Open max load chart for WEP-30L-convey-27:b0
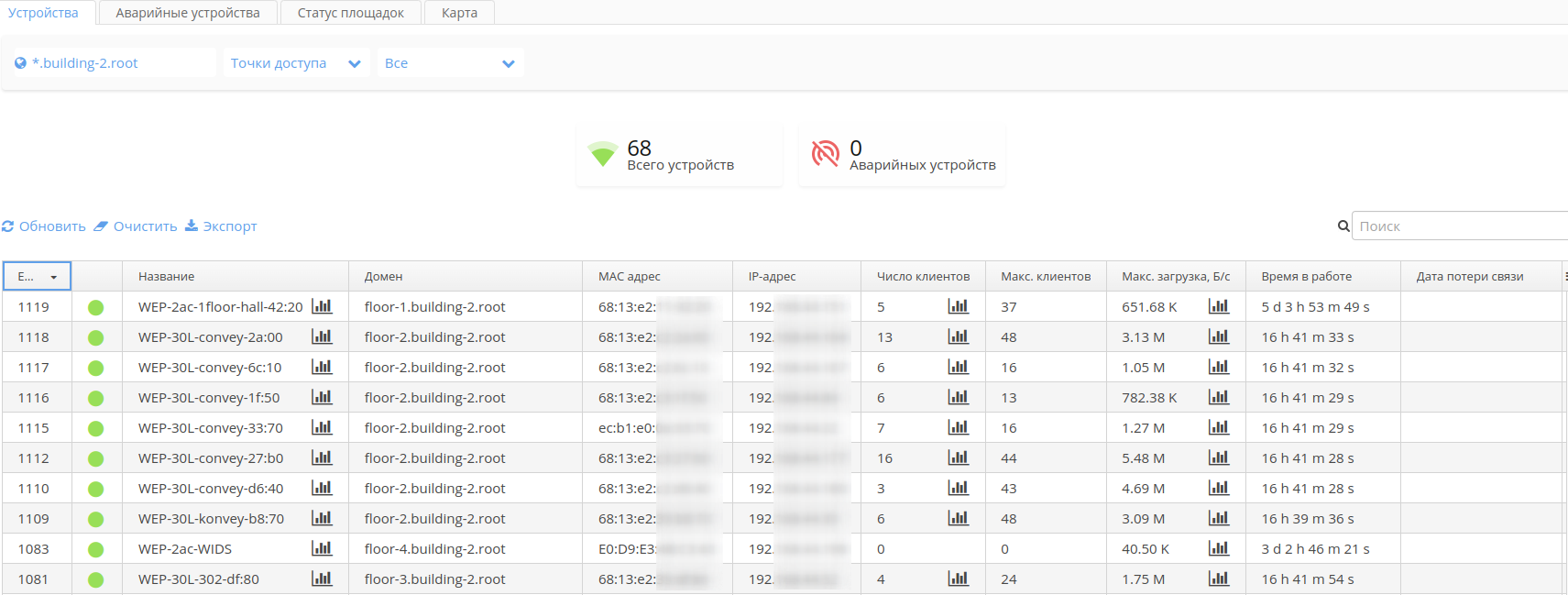This screenshot has width=1568, height=595. [x=1218, y=457]
